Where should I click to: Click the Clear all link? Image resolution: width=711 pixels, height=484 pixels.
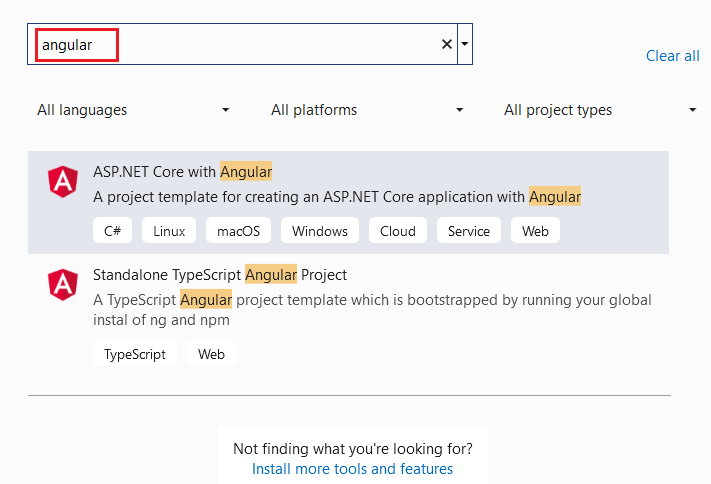pos(672,56)
